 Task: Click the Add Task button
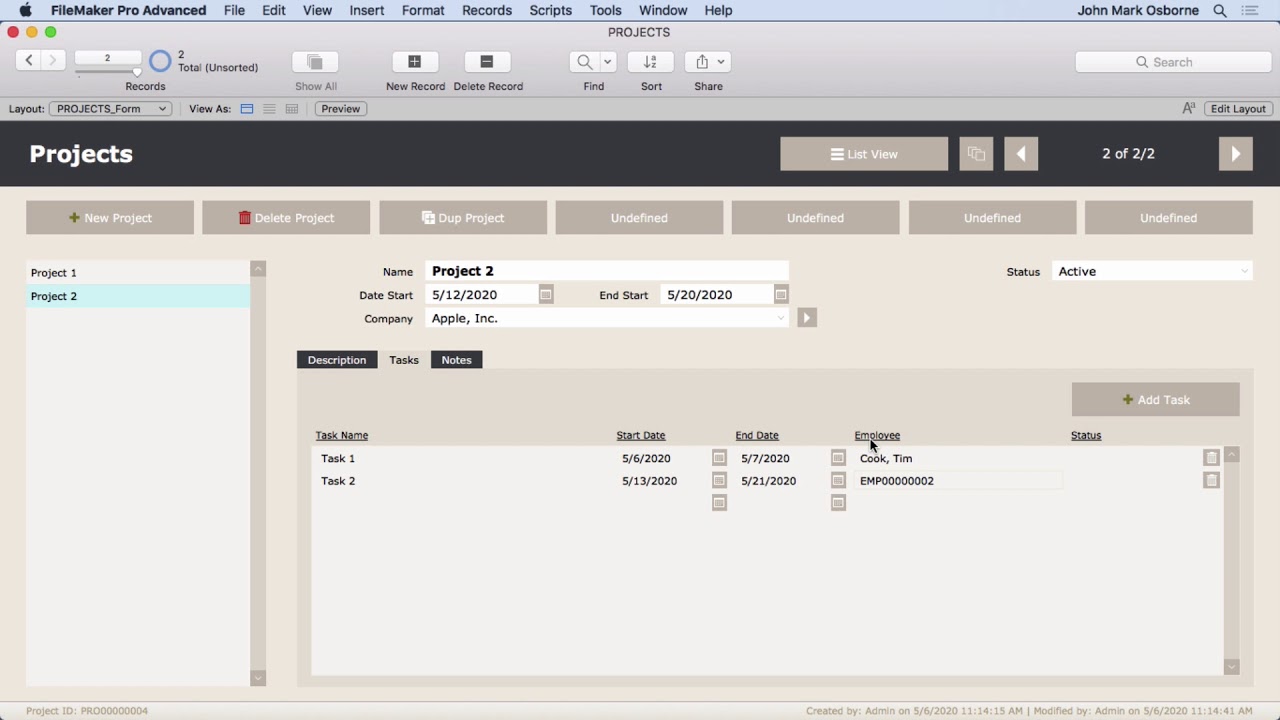[1155, 400]
